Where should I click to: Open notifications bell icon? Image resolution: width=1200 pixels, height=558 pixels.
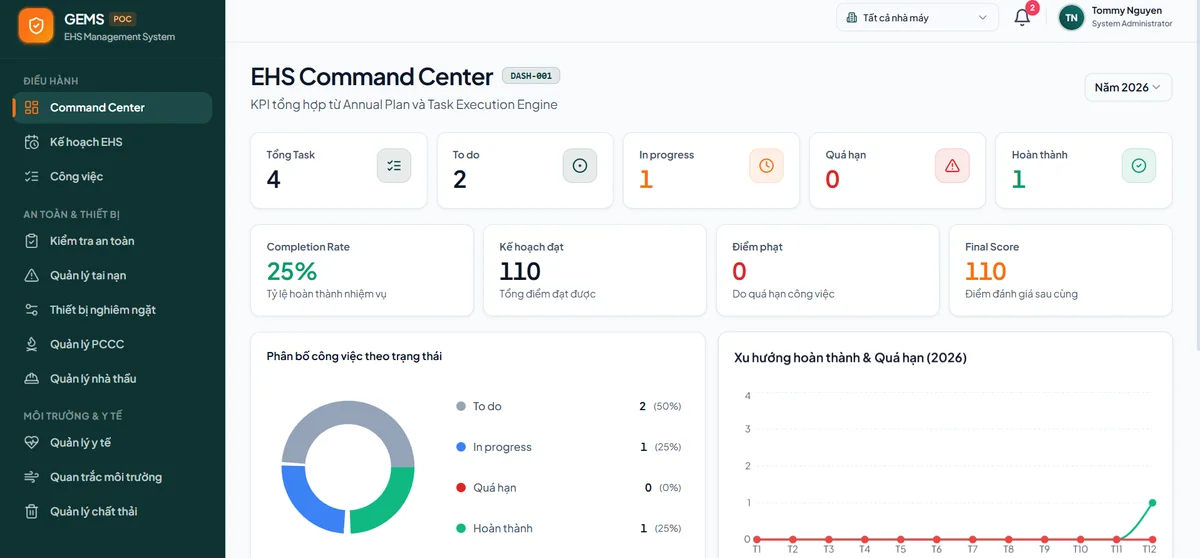[x=1022, y=18]
